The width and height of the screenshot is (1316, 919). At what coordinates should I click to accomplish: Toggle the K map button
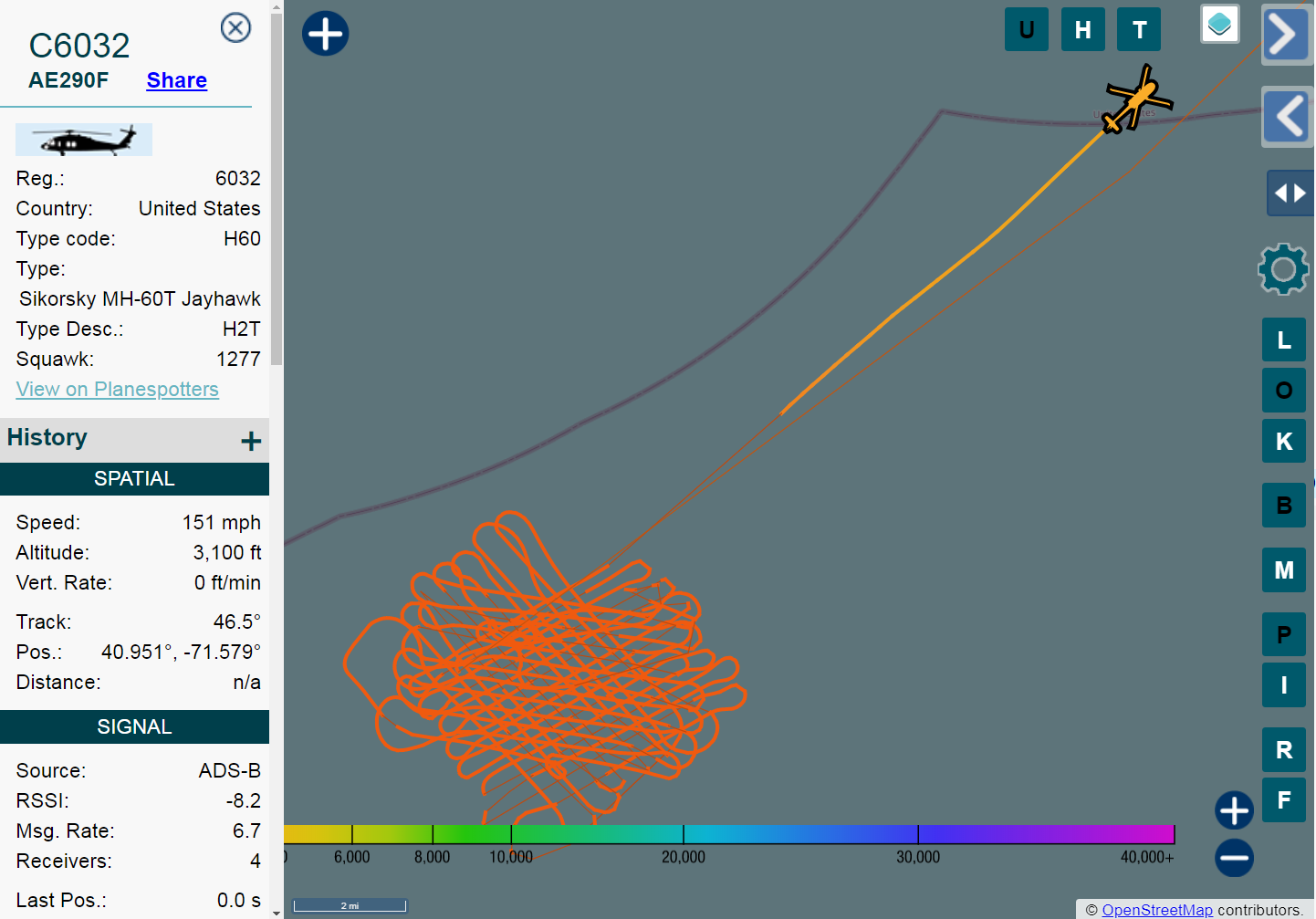(x=1284, y=441)
